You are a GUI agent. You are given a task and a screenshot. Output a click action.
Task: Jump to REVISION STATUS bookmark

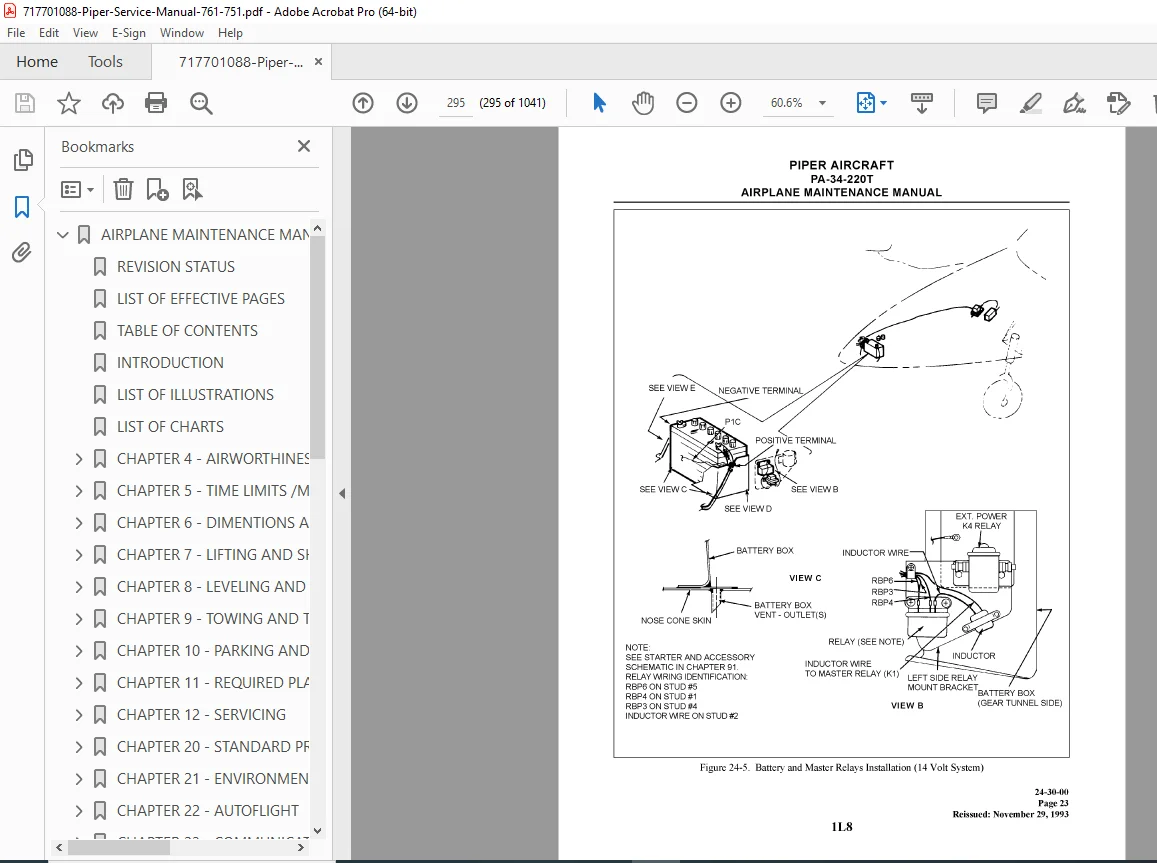[176, 266]
